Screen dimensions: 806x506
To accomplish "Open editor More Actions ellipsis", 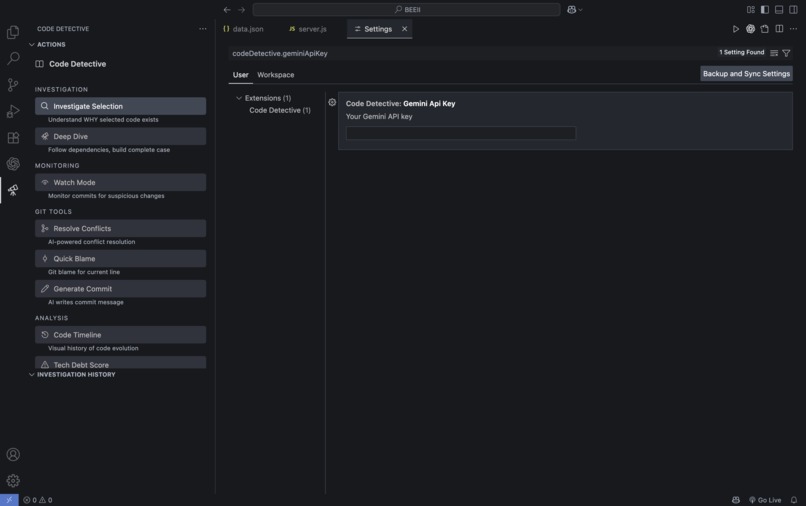I will coord(794,29).
